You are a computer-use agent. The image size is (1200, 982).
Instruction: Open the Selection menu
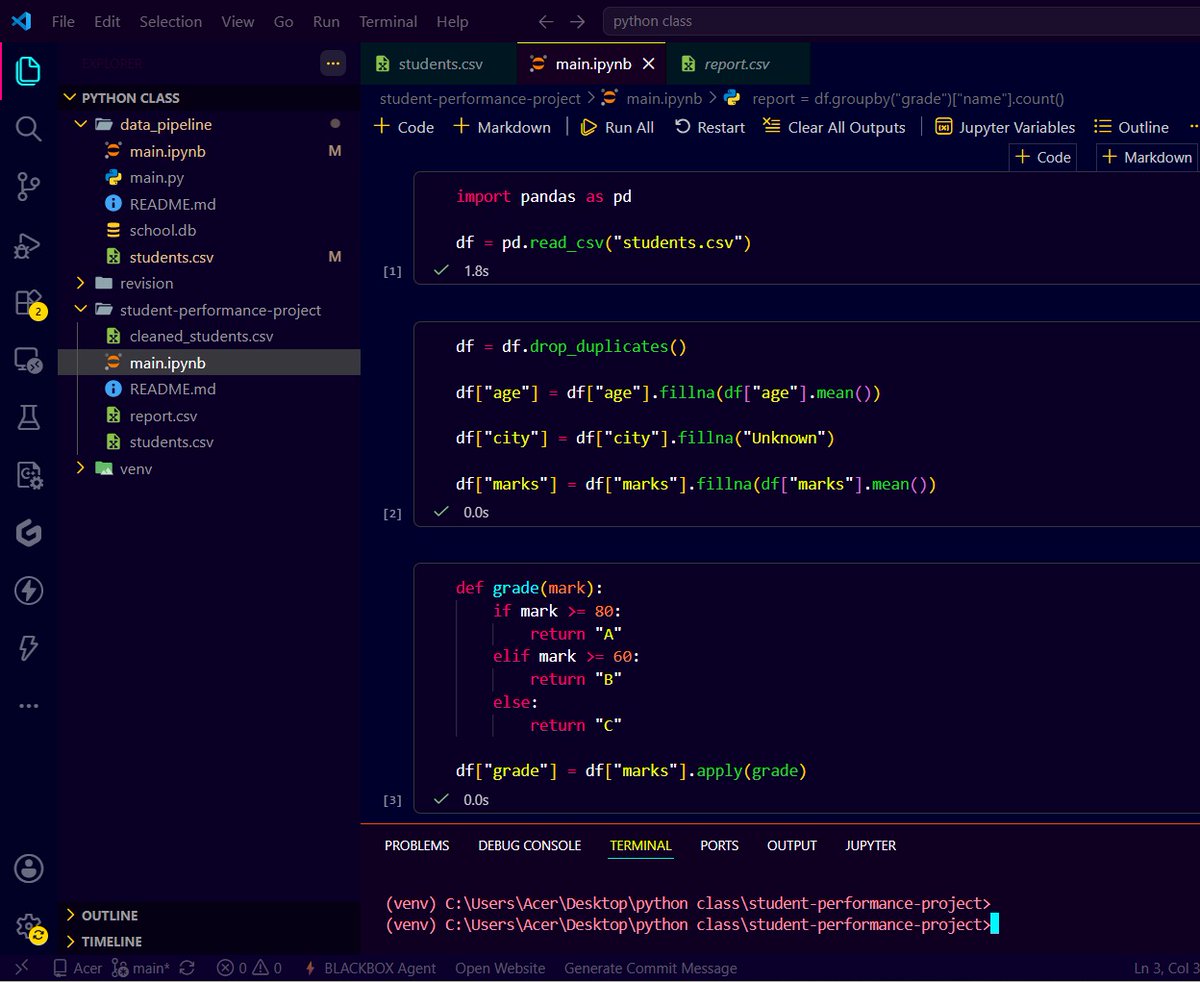[170, 21]
